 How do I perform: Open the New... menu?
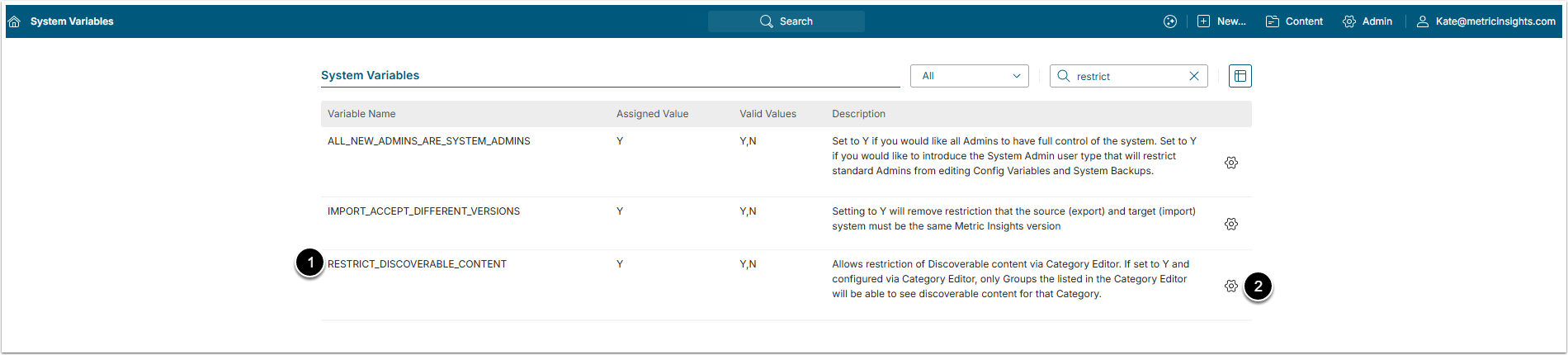(x=1222, y=21)
